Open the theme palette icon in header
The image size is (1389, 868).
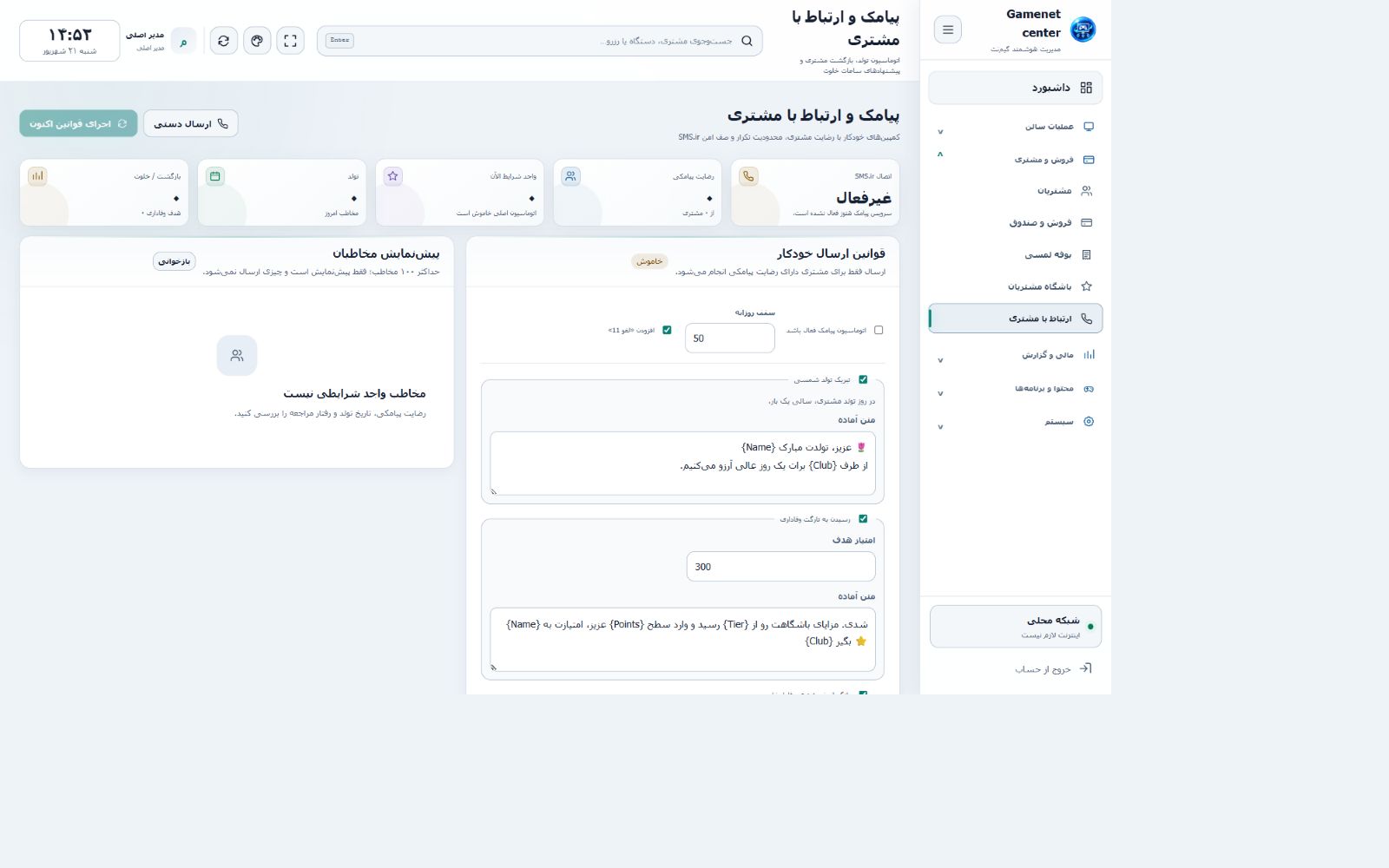coord(257,41)
